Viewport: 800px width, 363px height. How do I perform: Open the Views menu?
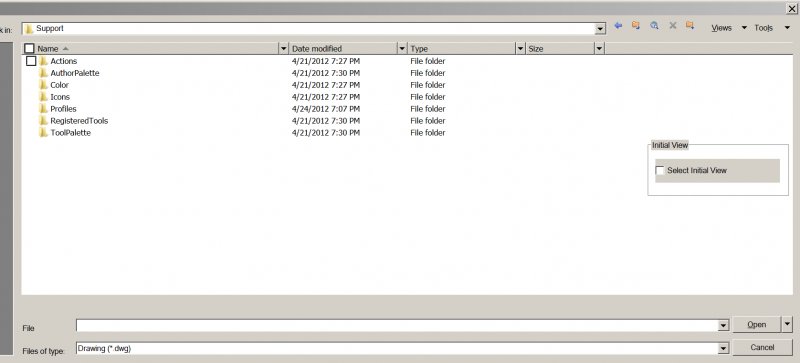coord(729,28)
